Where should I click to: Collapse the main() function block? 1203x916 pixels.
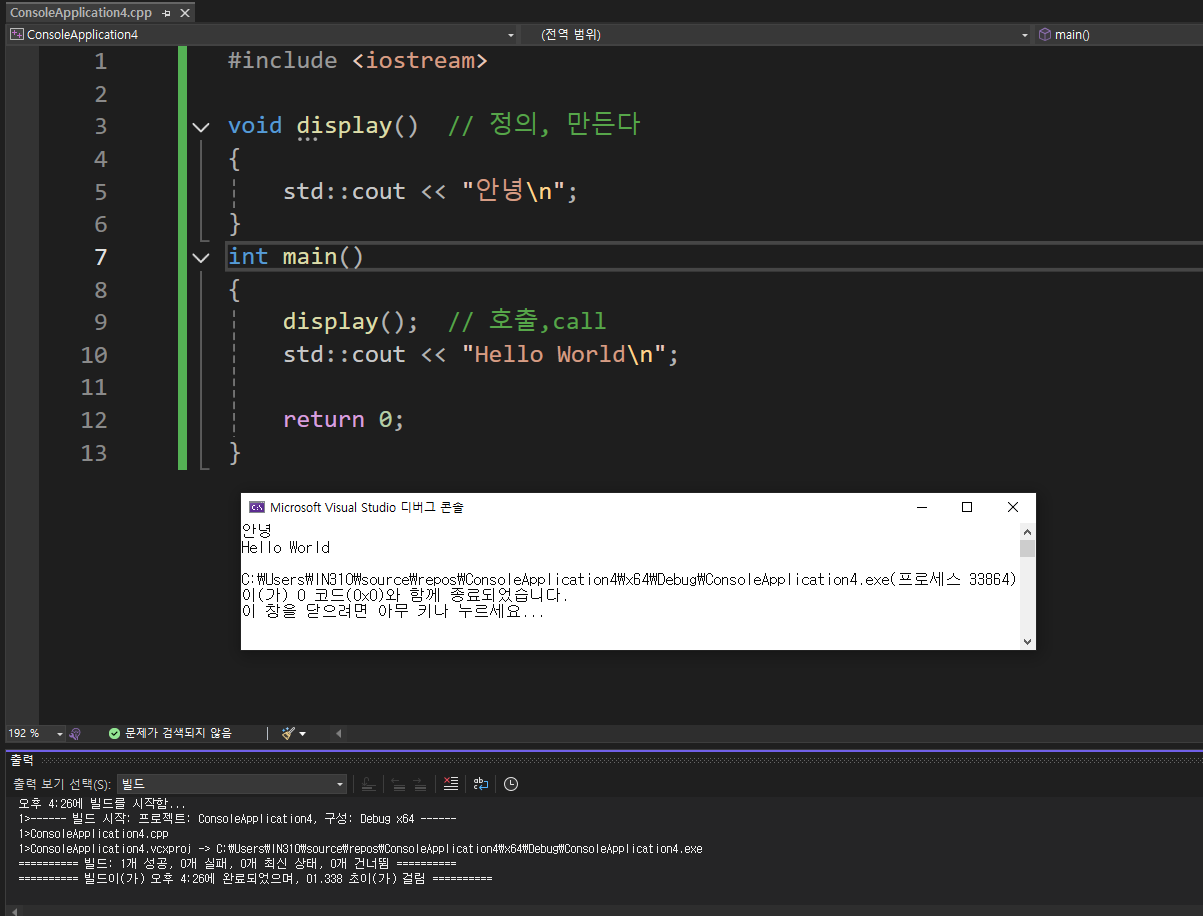click(201, 258)
